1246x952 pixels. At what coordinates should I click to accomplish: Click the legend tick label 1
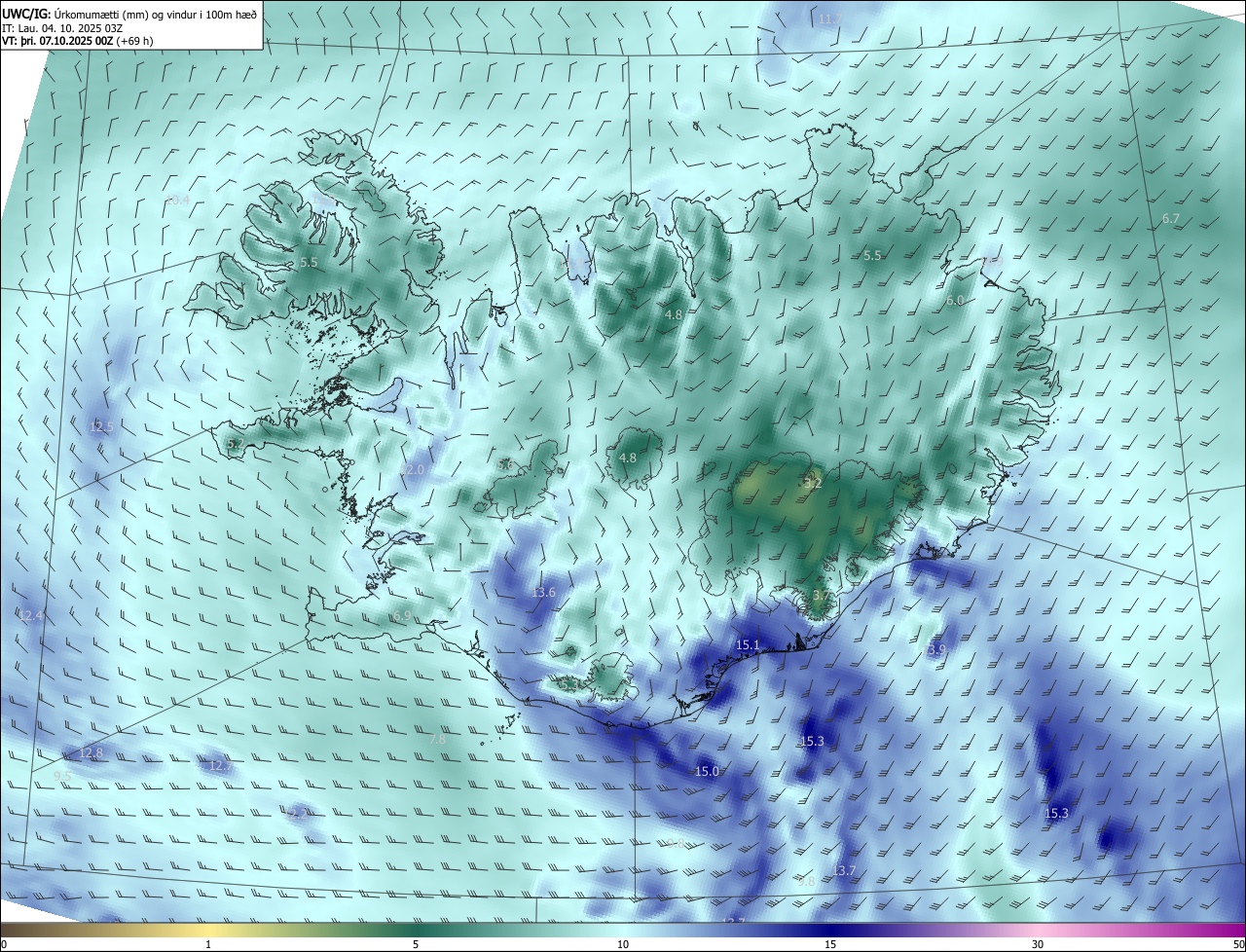coord(208,944)
